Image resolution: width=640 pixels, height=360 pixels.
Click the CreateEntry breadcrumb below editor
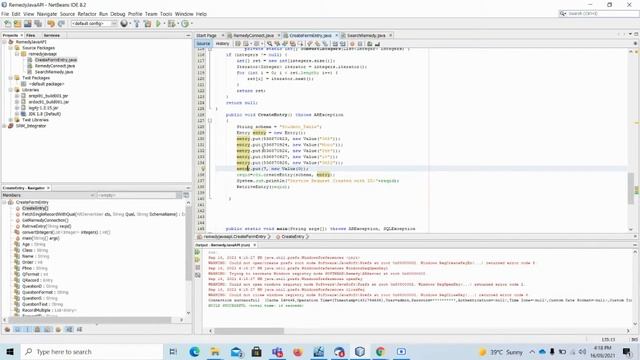(x=293, y=237)
